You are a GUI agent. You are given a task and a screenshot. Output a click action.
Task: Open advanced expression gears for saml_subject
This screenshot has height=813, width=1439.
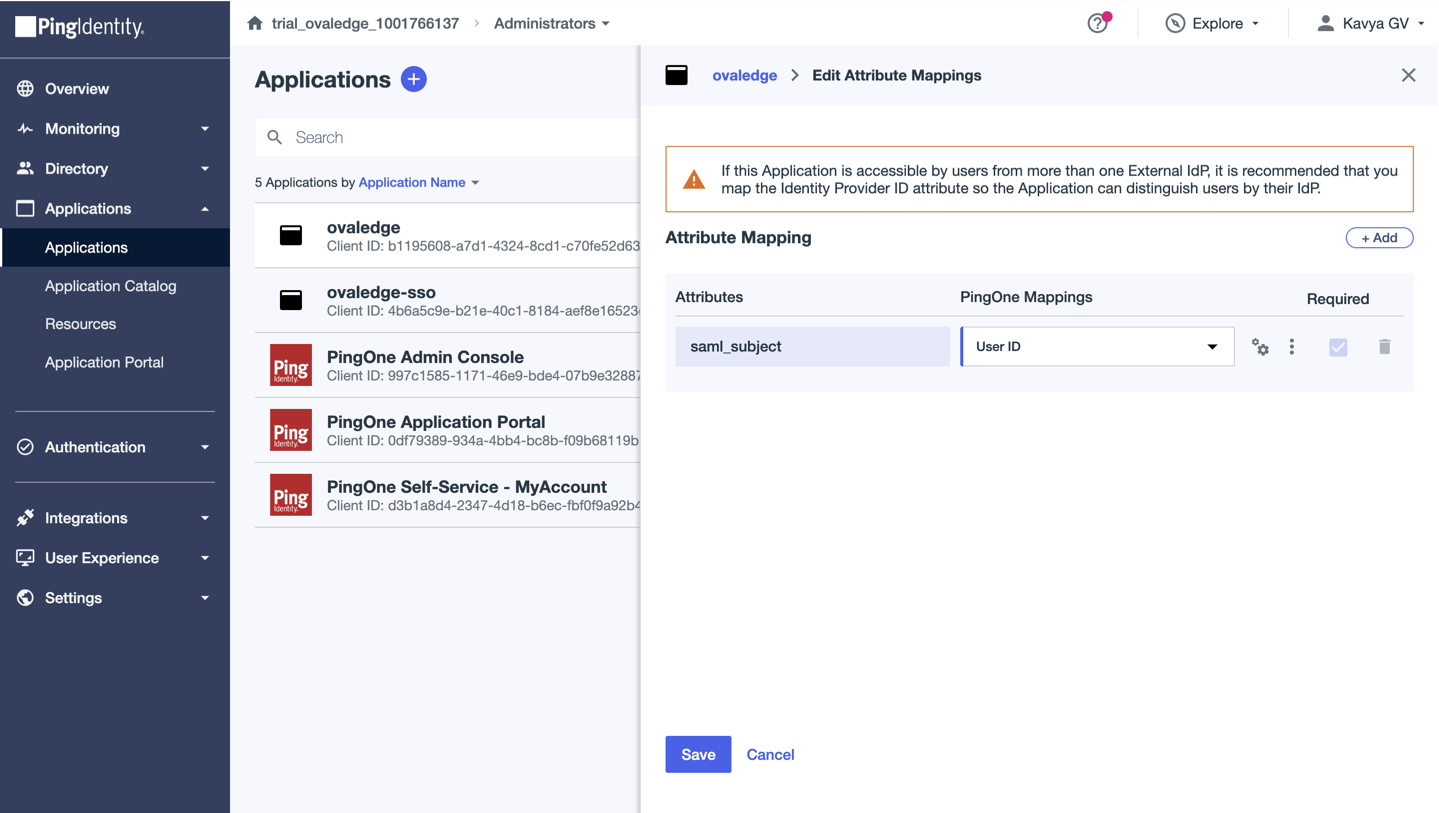pos(1261,347)
